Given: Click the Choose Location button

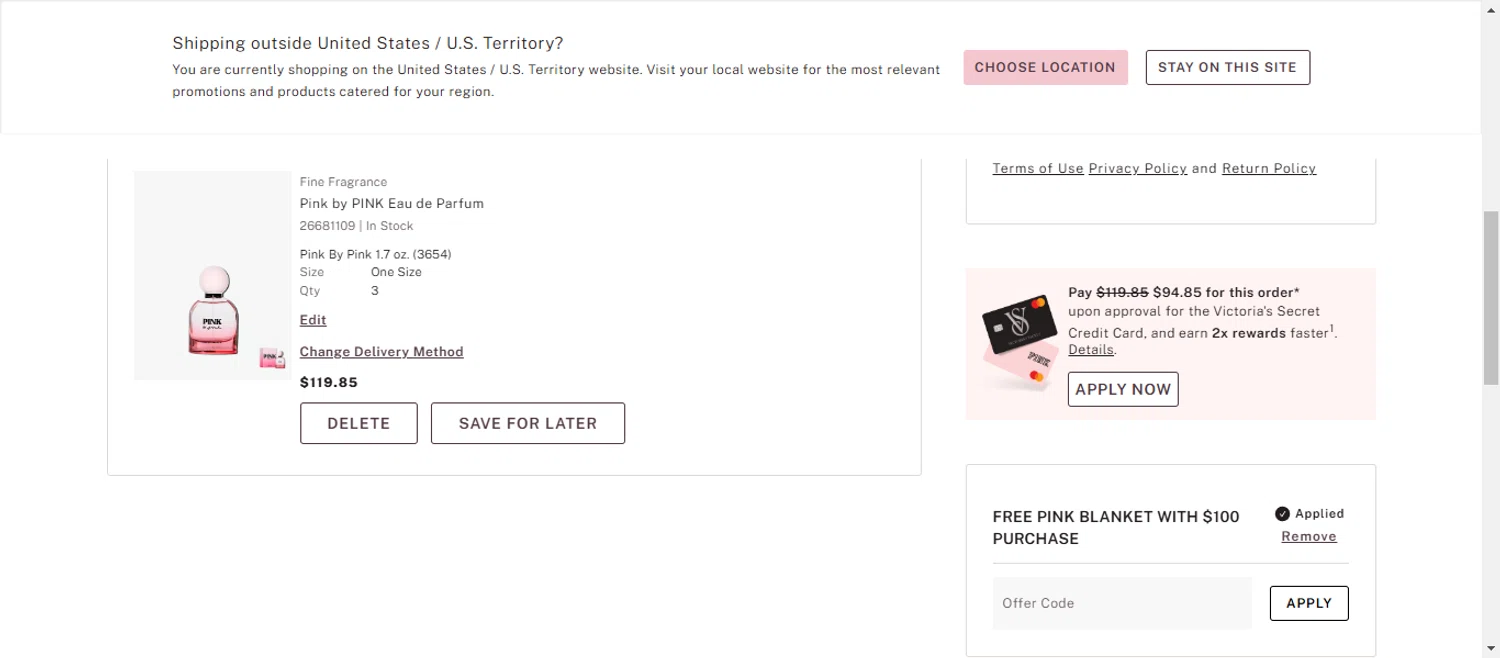Looking at the screenshot, I should click(x=1045, y=67).
